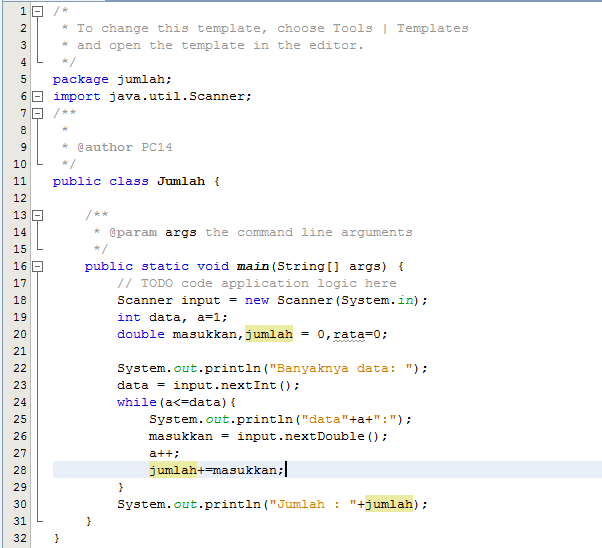Image resolution: width=602 pixels, height=548 pixels.
Task: Click 'println' on line 22
Action: coord(233,368)
